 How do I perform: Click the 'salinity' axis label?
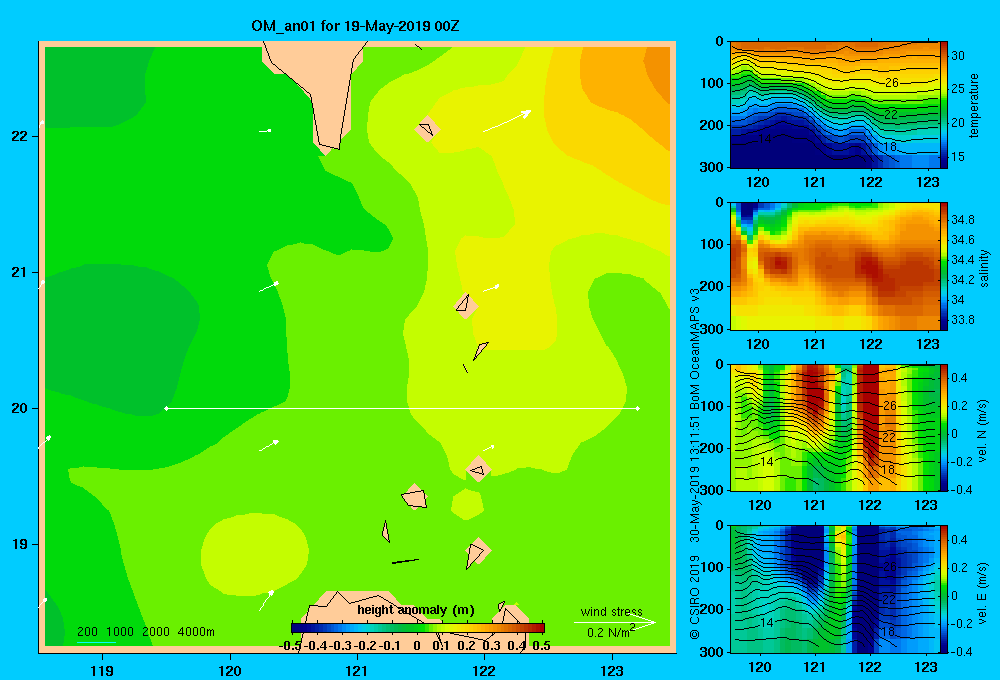[x=984, y=267]
